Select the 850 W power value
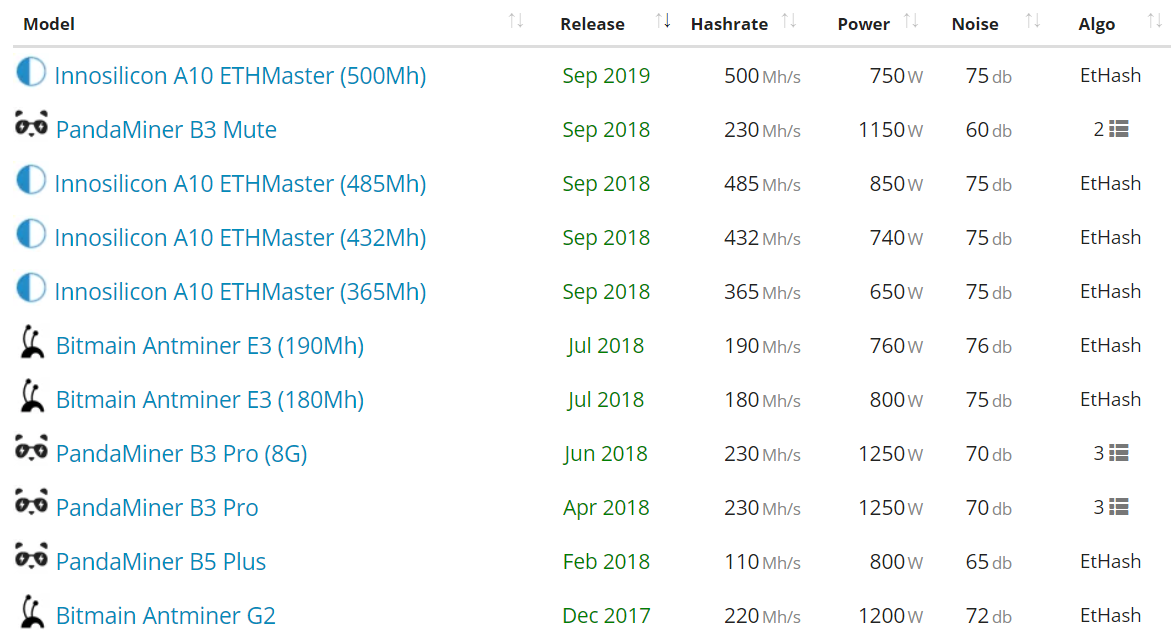1171x638 pixels. click(x=896, y=183)
